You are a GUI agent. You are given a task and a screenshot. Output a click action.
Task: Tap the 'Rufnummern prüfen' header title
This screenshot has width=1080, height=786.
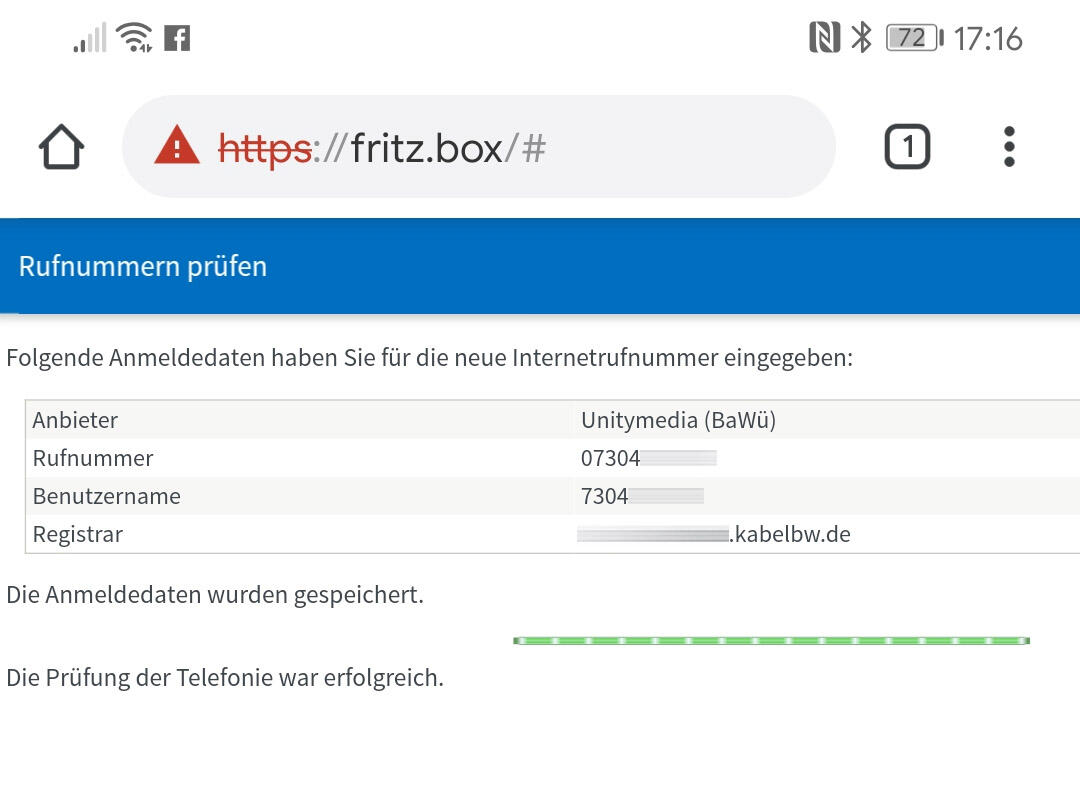(x=143, y=267)
